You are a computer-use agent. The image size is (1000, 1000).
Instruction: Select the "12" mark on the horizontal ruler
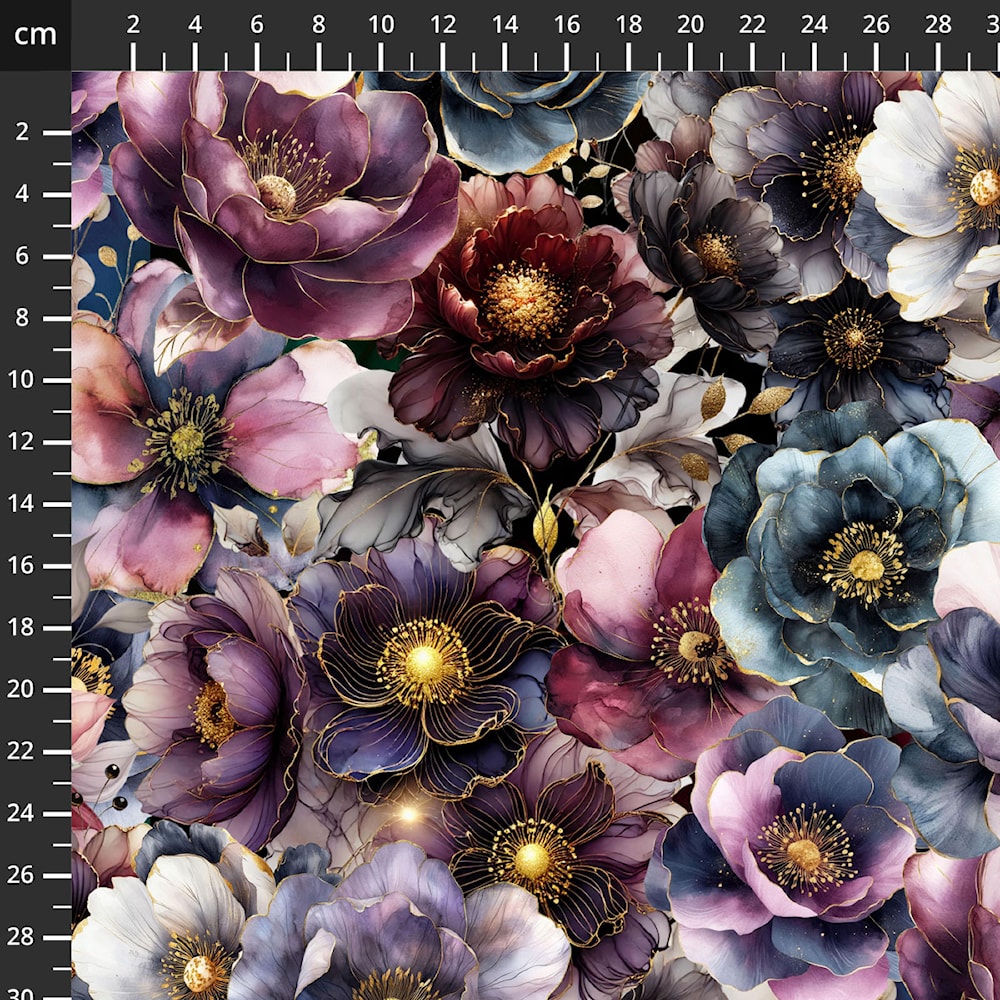tap(443, 25)
